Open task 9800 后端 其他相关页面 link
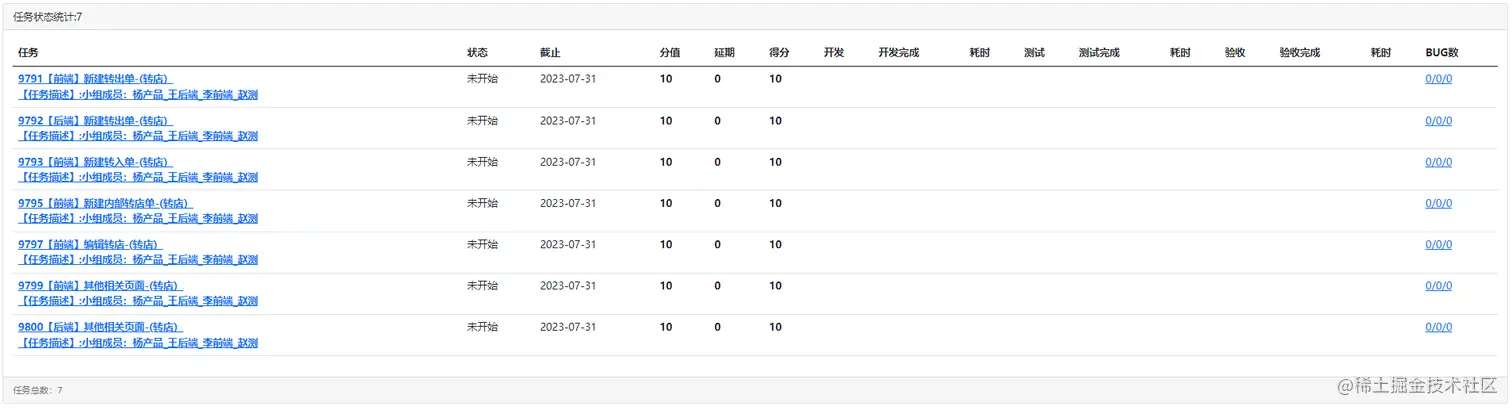1512x410 pixels. tap(100, 327)
